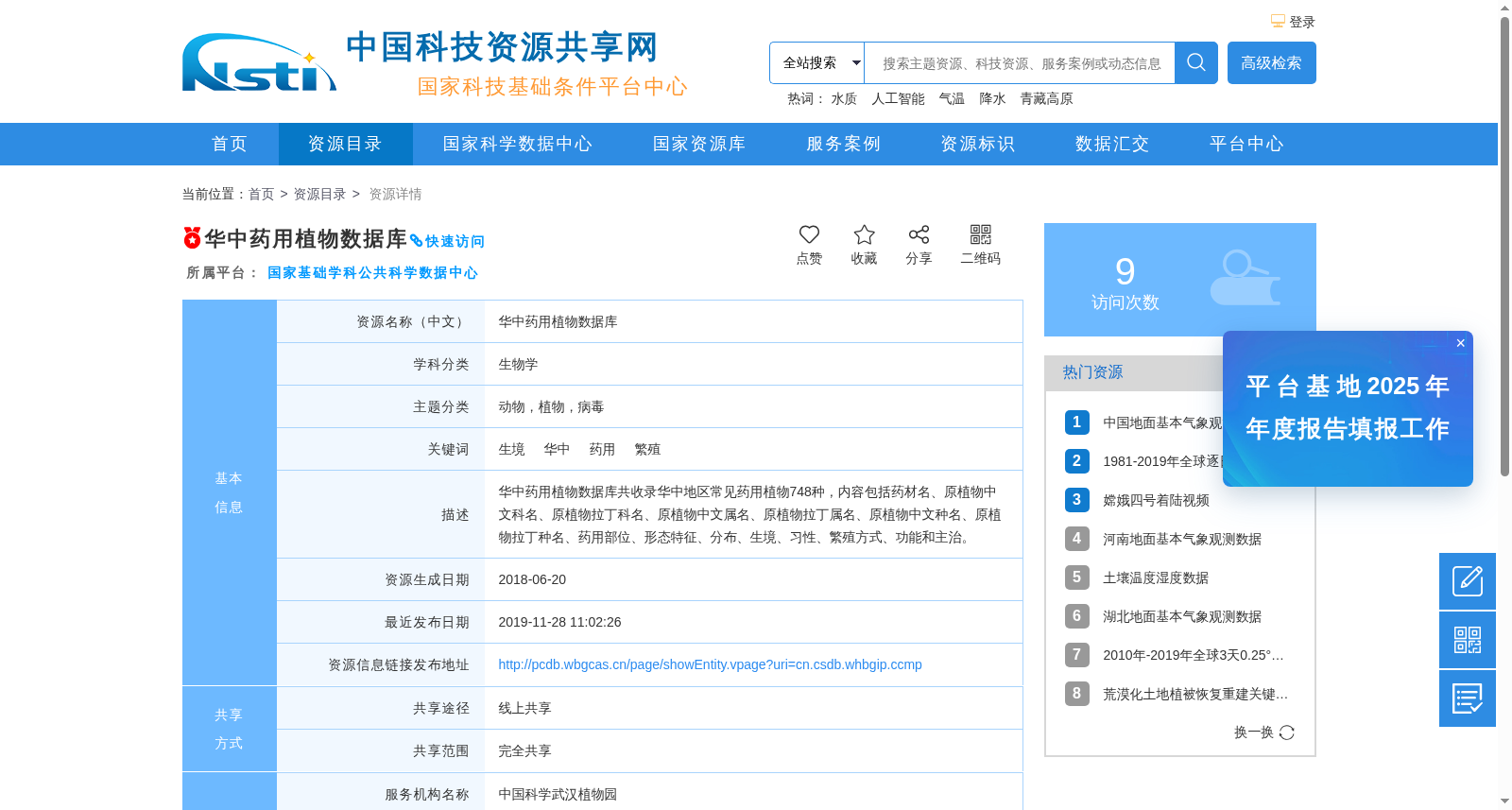1512x810 pixels.
Task: Open the floating edit/feedback pencil icon
Action: [x=1468, y=581]
